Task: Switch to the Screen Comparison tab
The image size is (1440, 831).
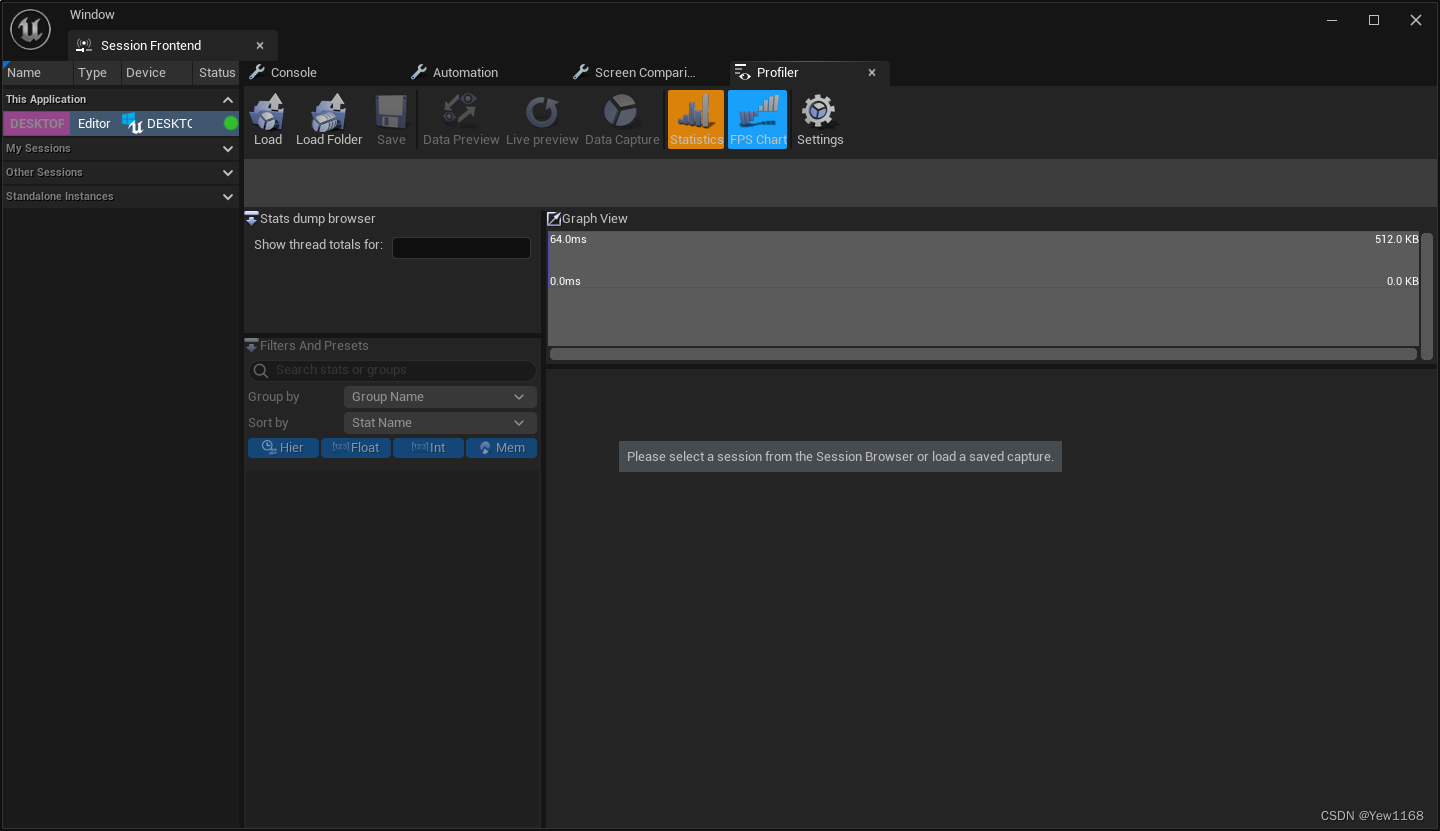Action: click(x=645, y=72)
